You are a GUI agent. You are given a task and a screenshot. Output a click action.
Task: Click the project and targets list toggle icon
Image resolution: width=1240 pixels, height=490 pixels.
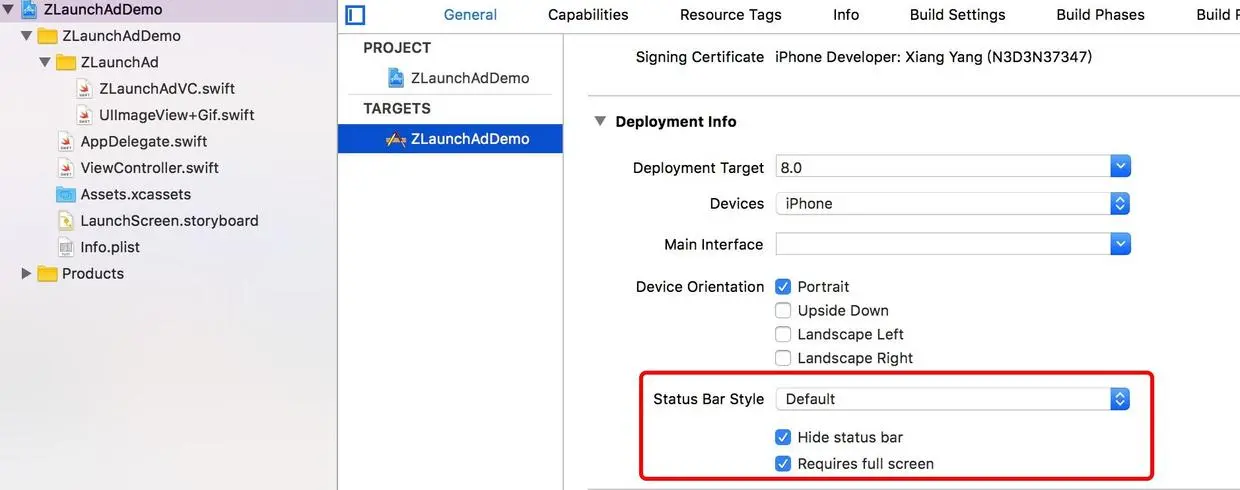pyautogui.click(x=355, y=15)
